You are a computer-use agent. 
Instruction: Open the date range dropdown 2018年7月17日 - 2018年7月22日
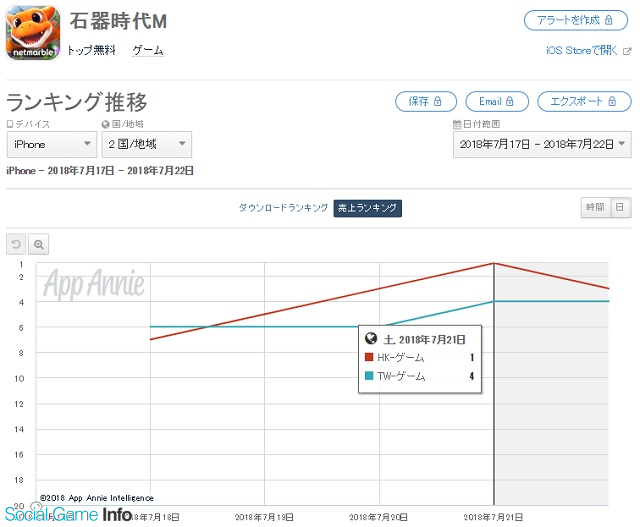542,144
